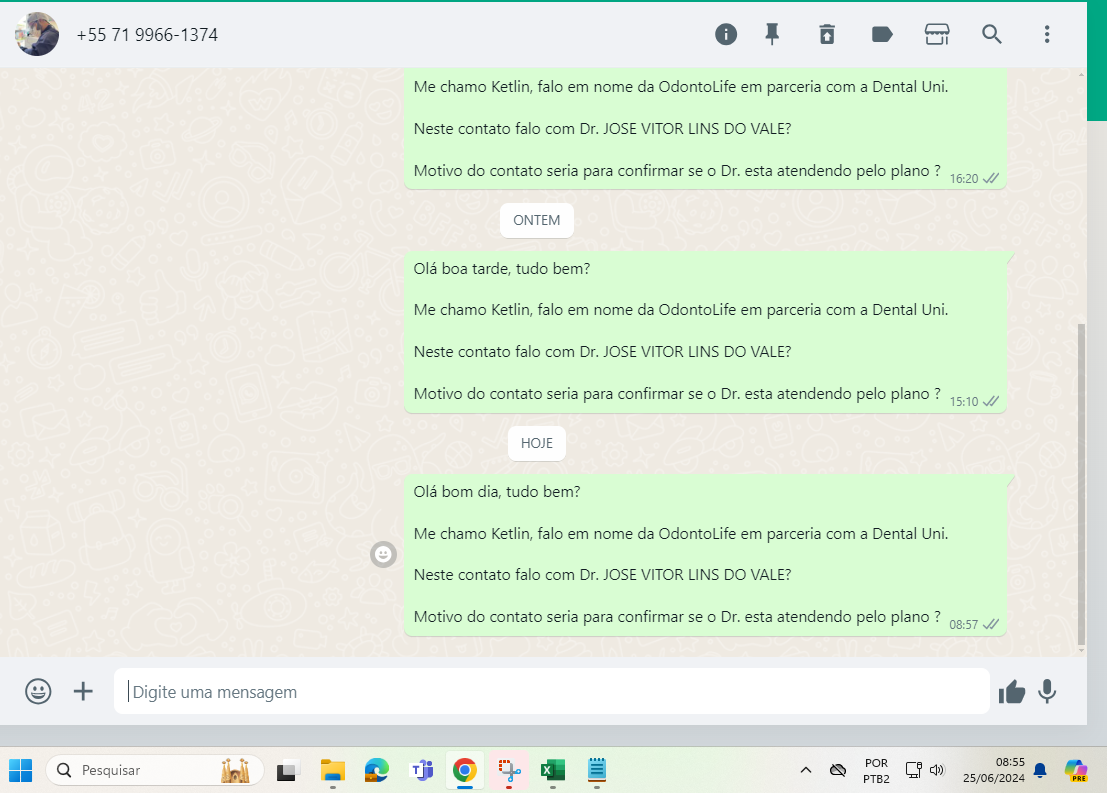The height and width of the screenshot is (793, 1107).
Task: Click 16:20 message timestamp
Action: (964, 179)
